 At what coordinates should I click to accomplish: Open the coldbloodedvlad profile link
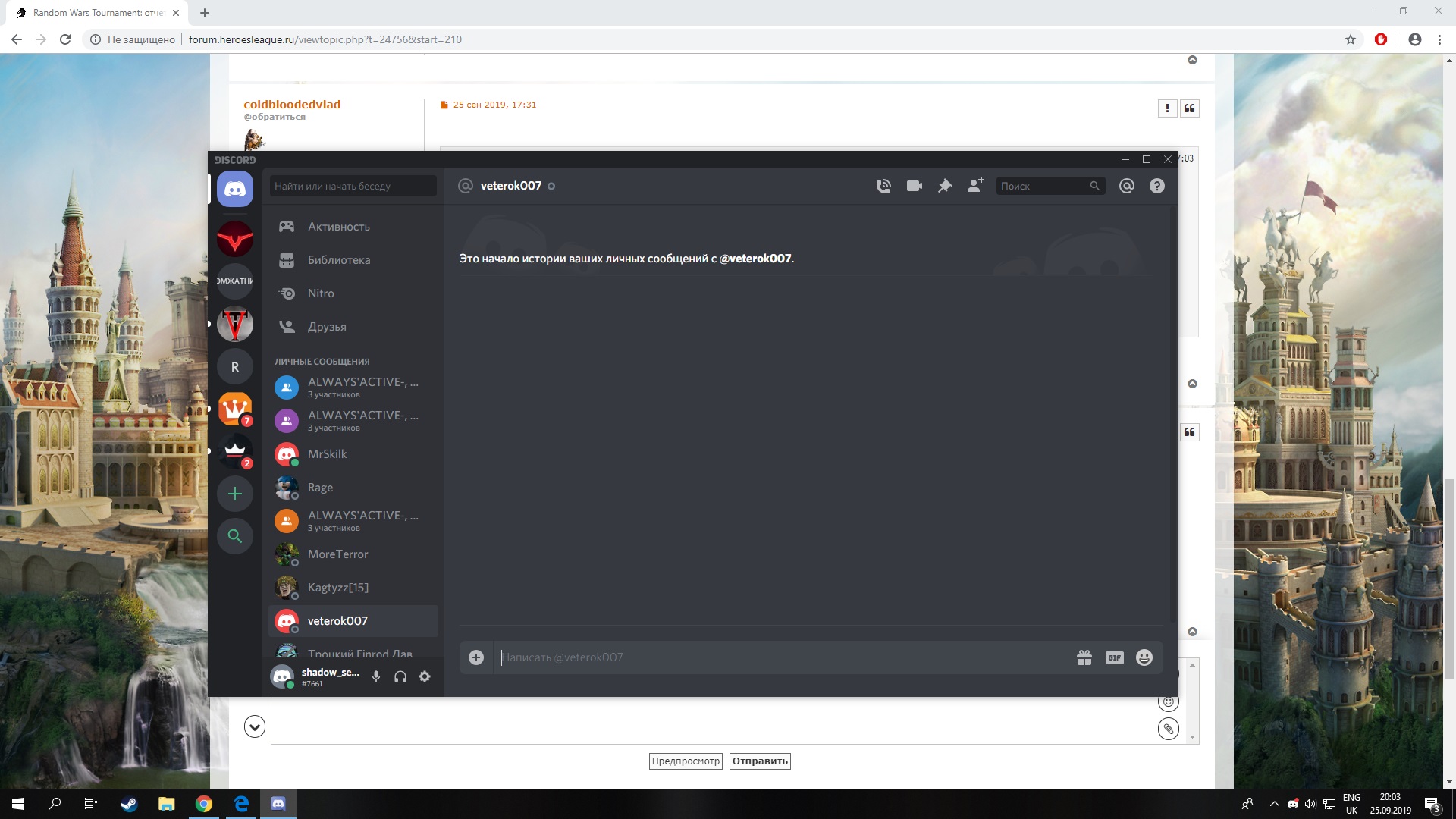tap(292, 105)
